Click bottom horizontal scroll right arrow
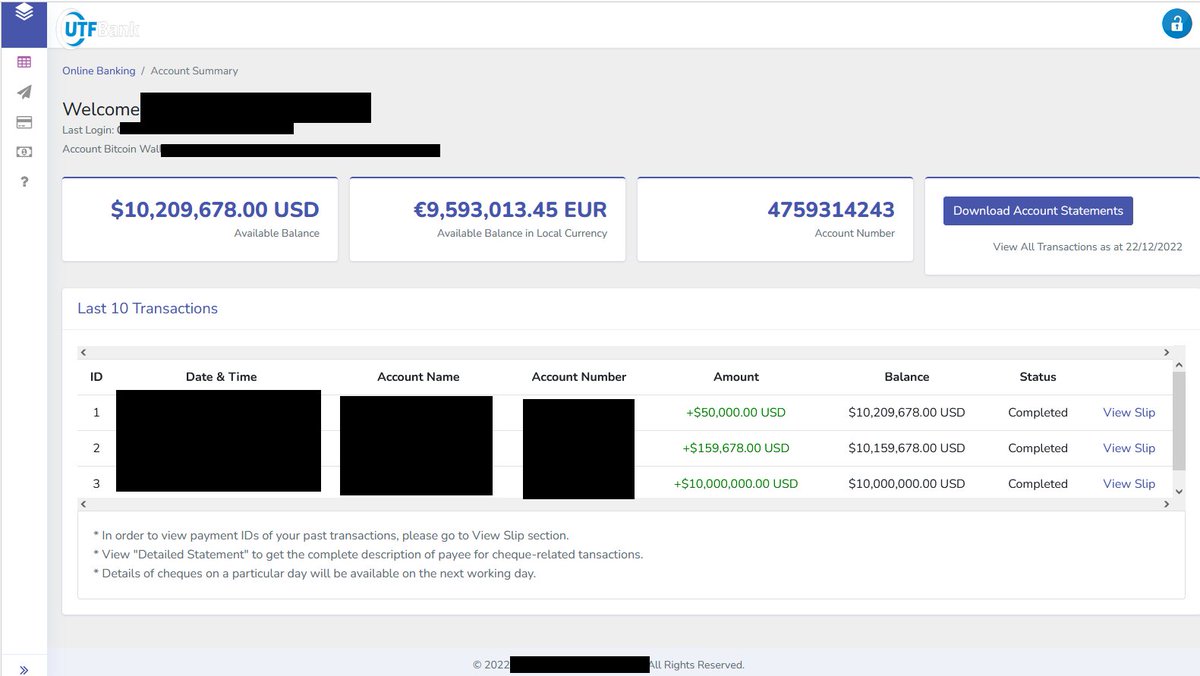This screenshot has width=1200, height=676. 1166,505
